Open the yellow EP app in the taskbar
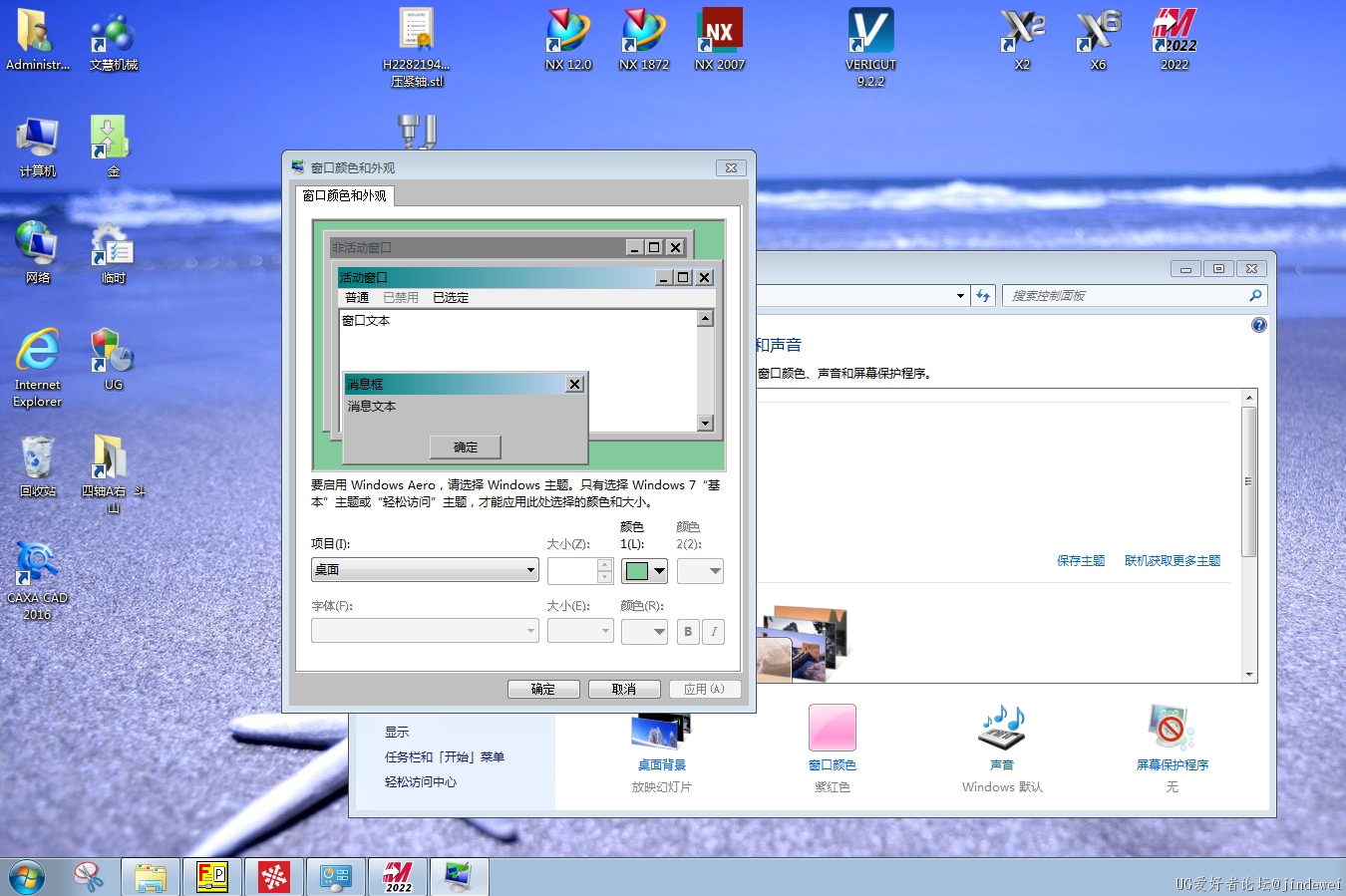The width and height of the screenshot is (1346, 896). click(x=212, y=877)
